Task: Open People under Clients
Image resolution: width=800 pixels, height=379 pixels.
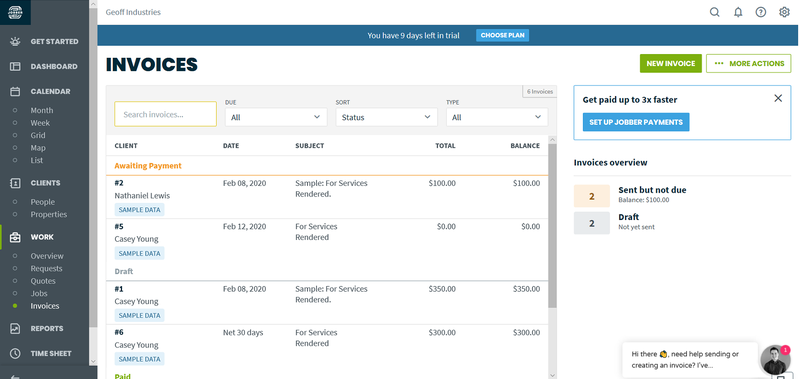Action: [x=43, y=202]
